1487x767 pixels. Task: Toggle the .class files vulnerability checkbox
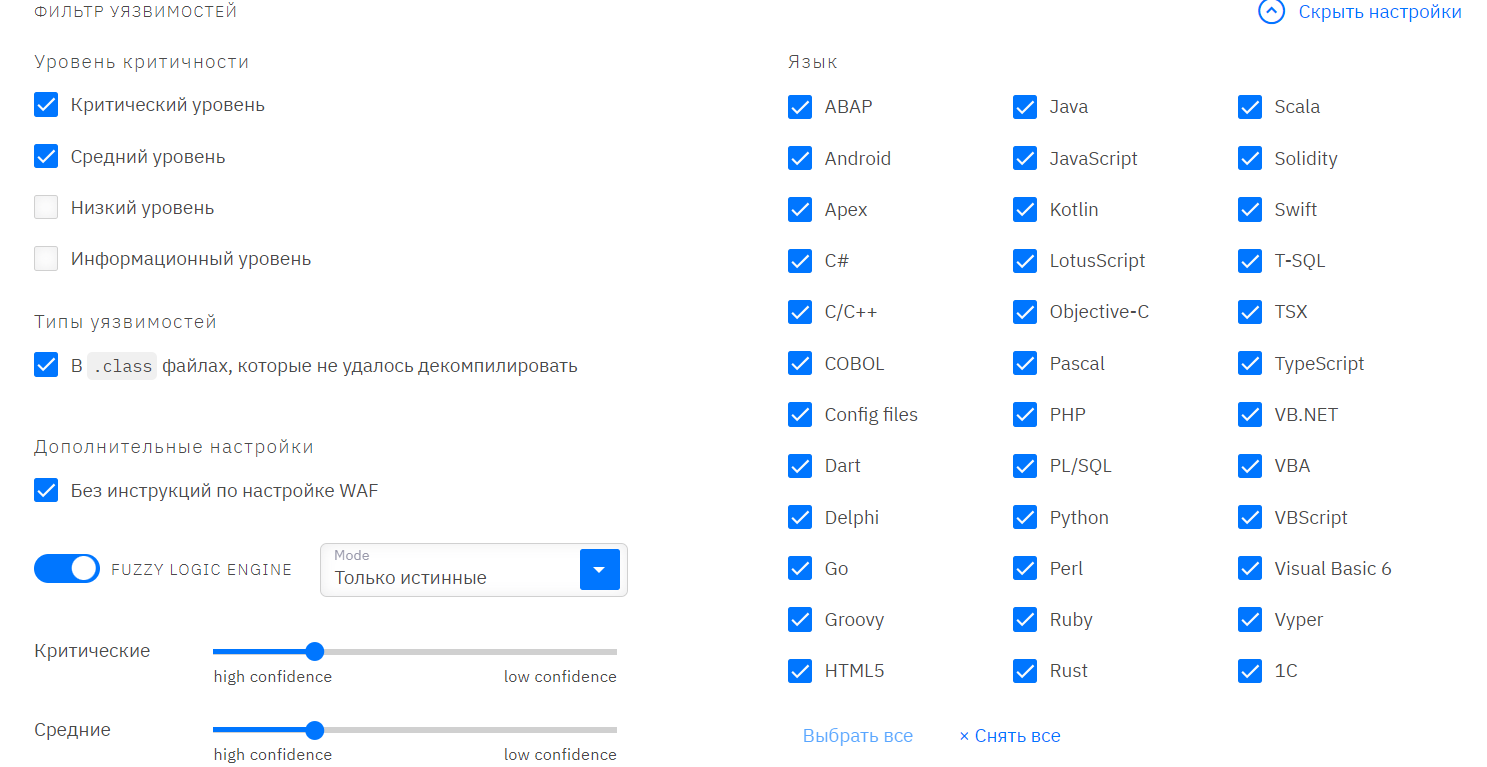[46, 365]
